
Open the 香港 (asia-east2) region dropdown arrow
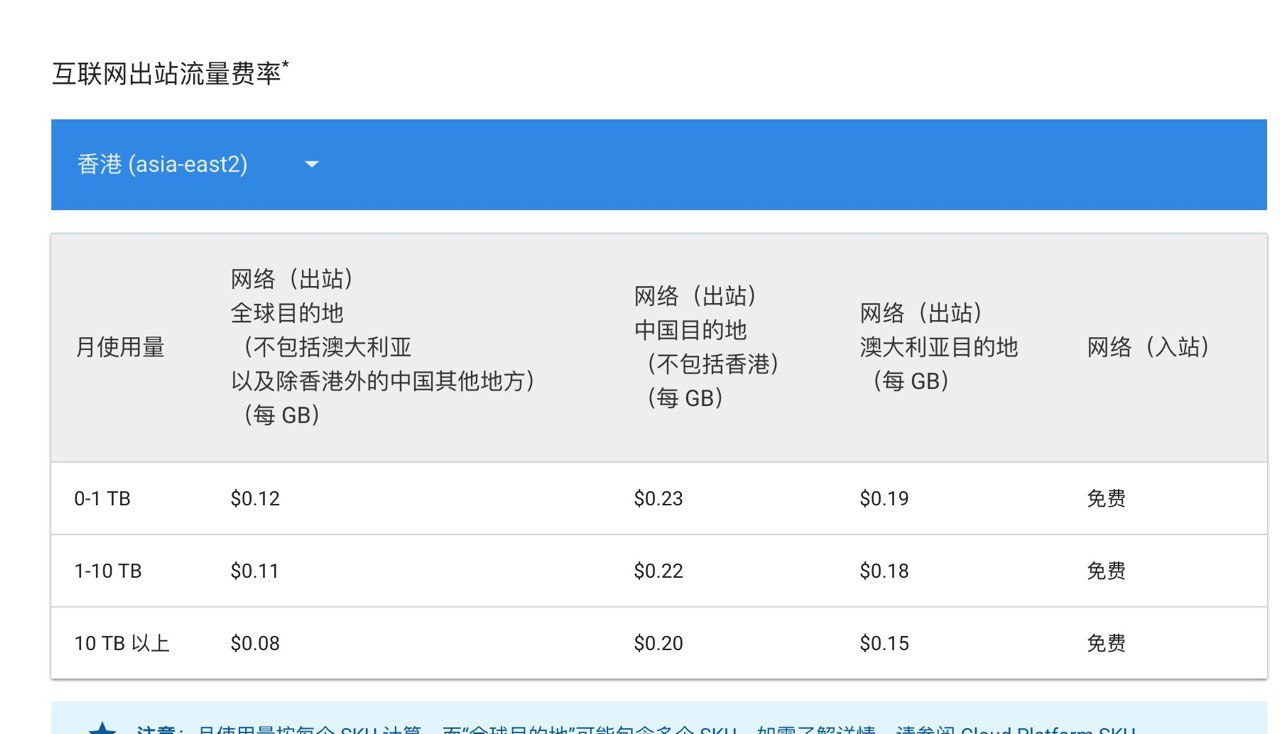pyautogui.click(x=311, y=164)
